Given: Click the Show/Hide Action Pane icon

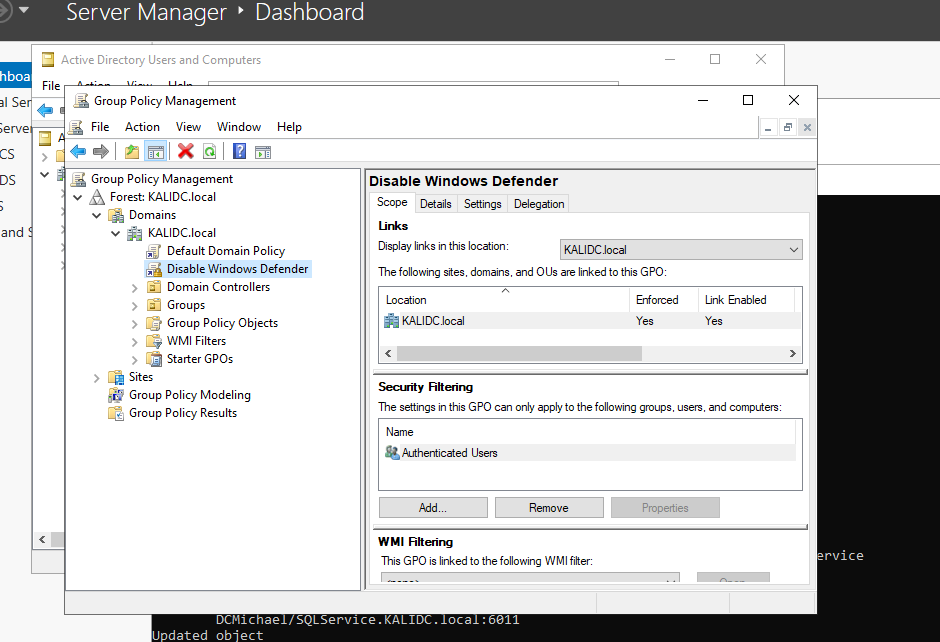Looking at the screenshot, I should [263, 152].
